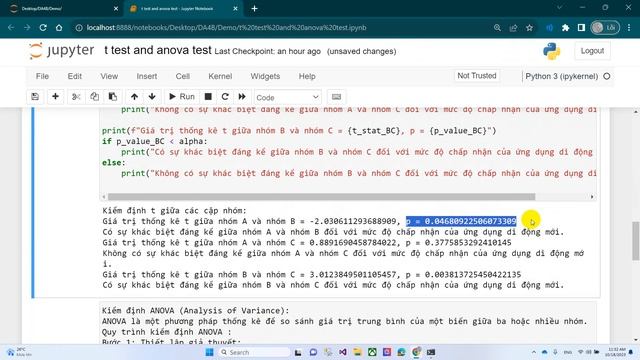Open the cell type Code dropdown
Viewport: 640px width, 360px height.
point(287,97)
